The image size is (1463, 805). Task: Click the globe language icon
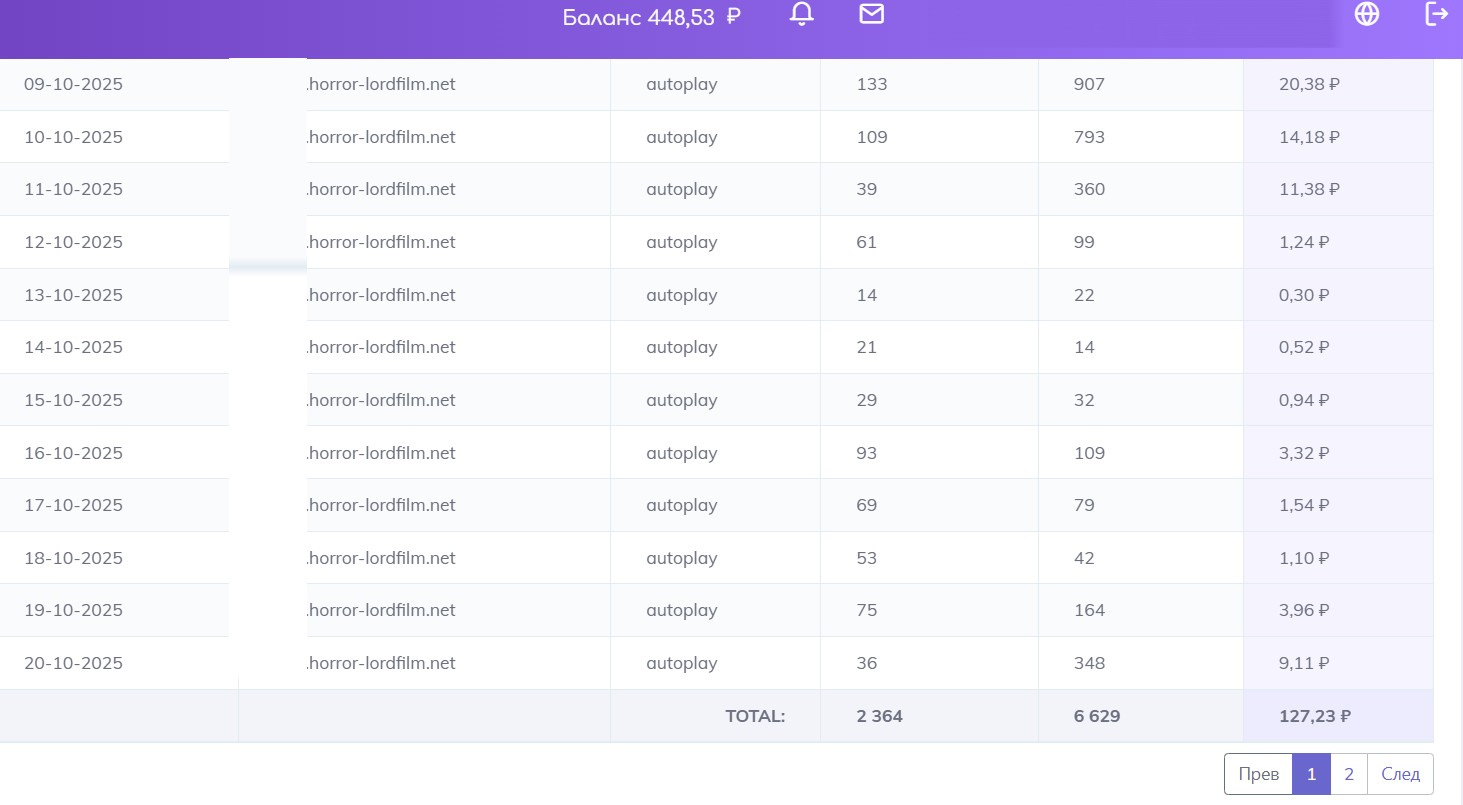(1366, 14)
